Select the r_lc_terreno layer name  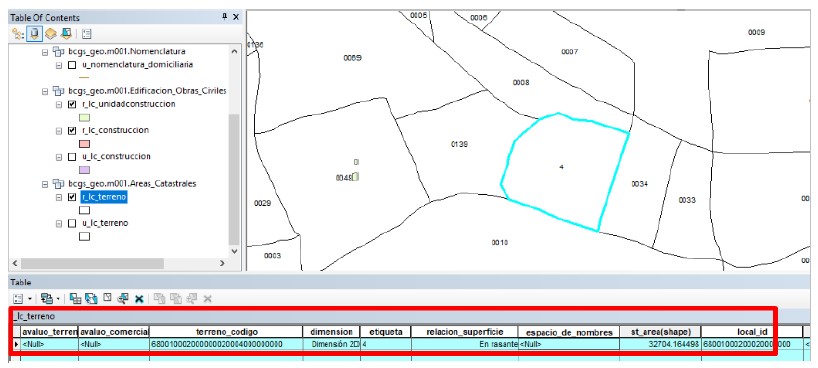pyautogui.click(x=104, y=197)
